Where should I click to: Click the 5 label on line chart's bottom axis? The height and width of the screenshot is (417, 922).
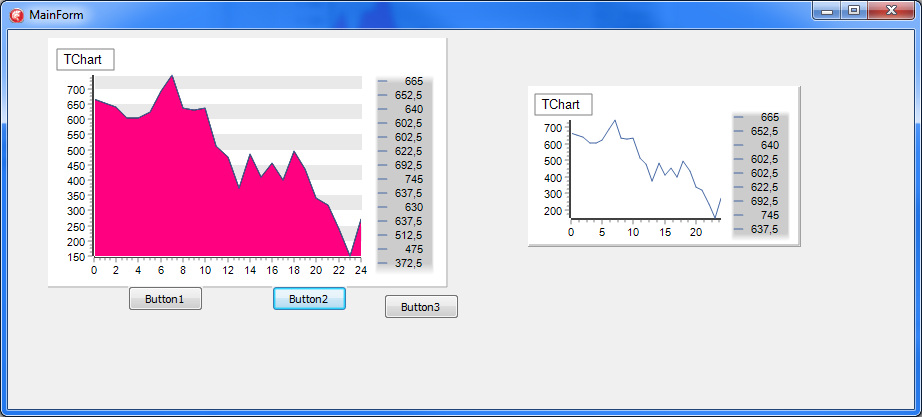click(x=602, y=232)
